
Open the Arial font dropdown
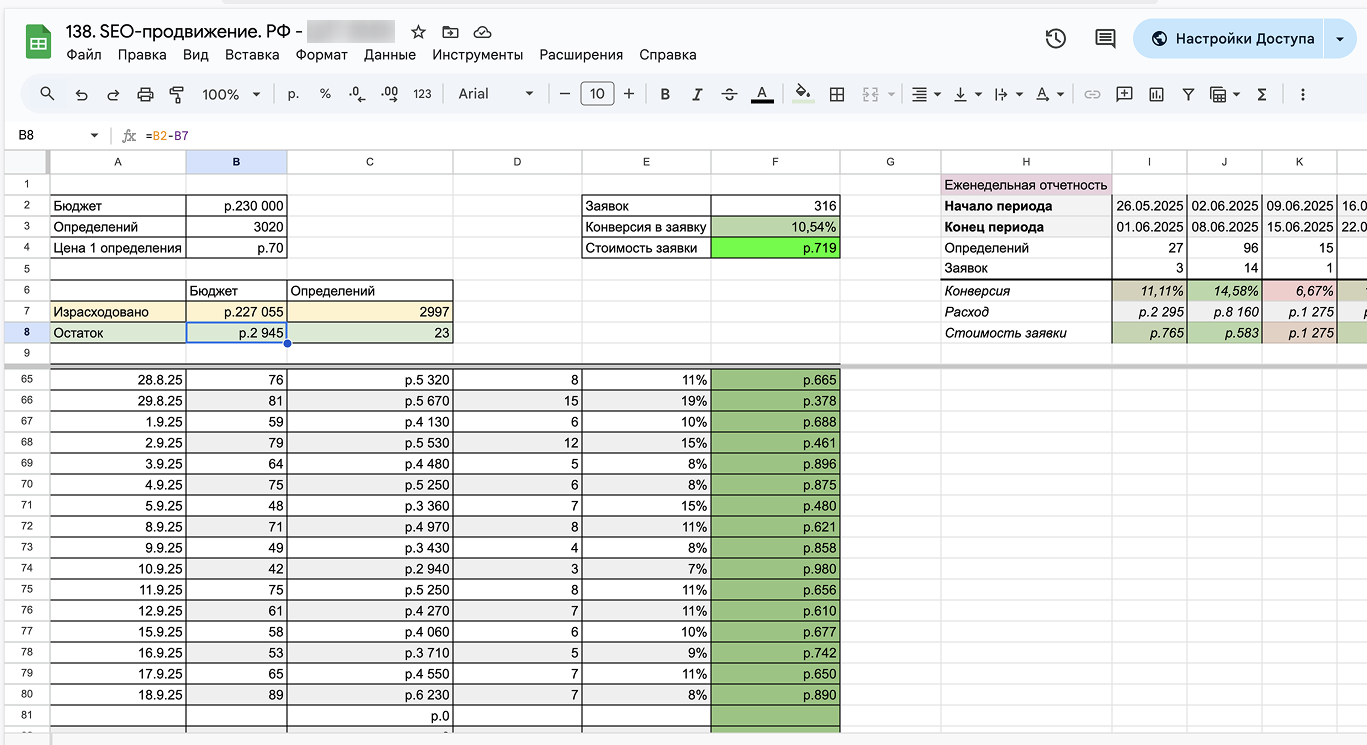(x=496, y=94)
